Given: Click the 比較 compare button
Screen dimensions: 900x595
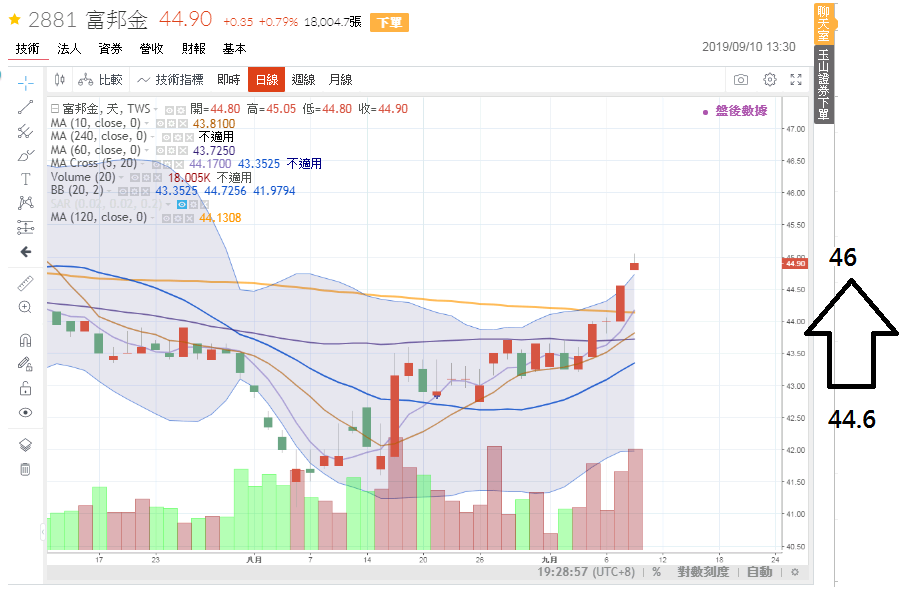Looking at the screenshot, I should click(100, 80).
